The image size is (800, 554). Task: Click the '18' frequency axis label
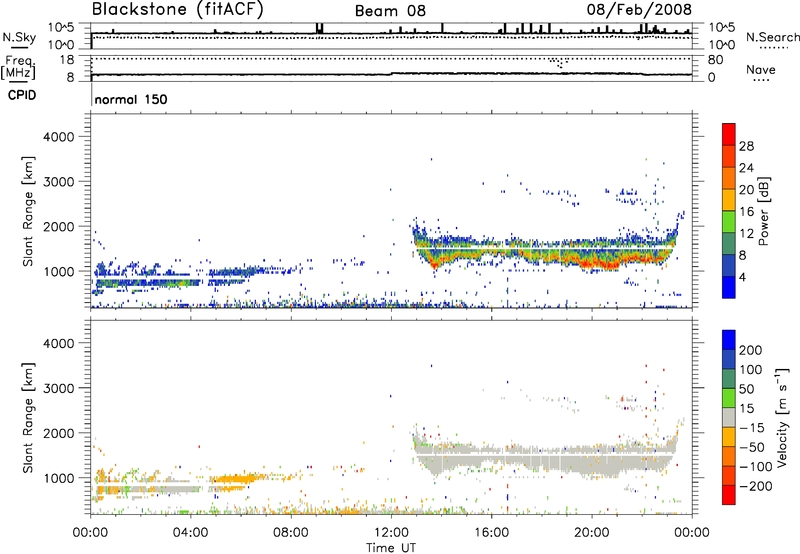[x=66, y=60]
